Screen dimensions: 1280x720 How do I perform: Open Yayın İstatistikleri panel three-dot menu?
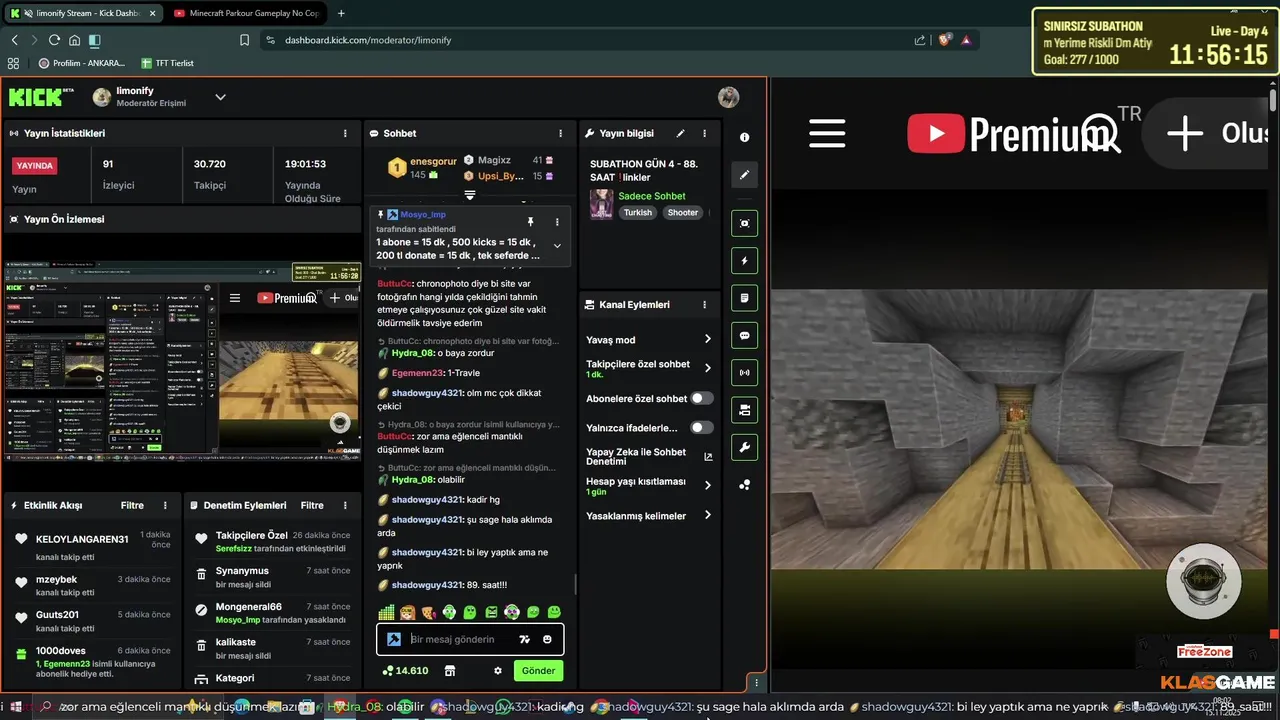345,133
